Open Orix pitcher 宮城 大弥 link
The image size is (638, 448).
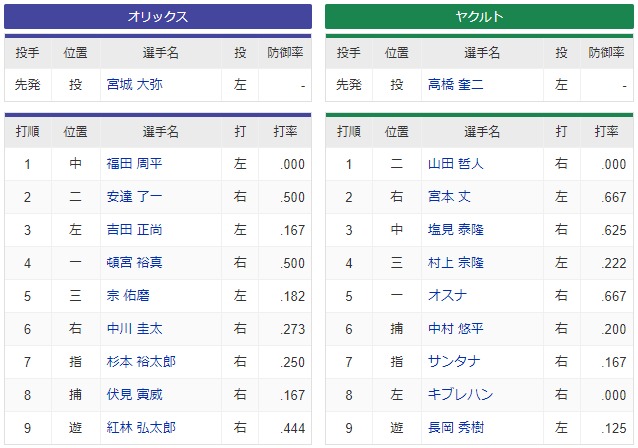tap(134, 85)
